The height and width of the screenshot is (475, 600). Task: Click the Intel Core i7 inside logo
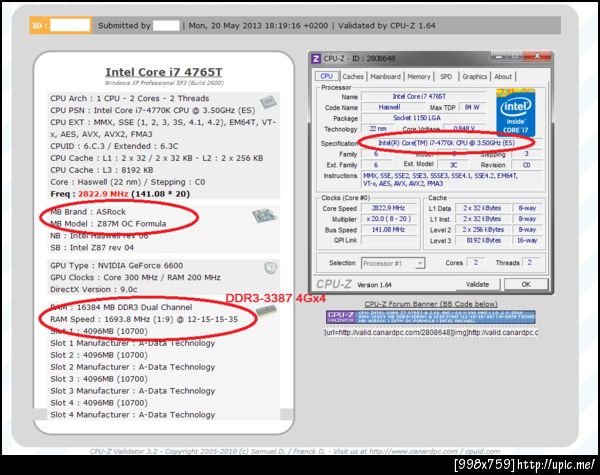pos(515,112)
